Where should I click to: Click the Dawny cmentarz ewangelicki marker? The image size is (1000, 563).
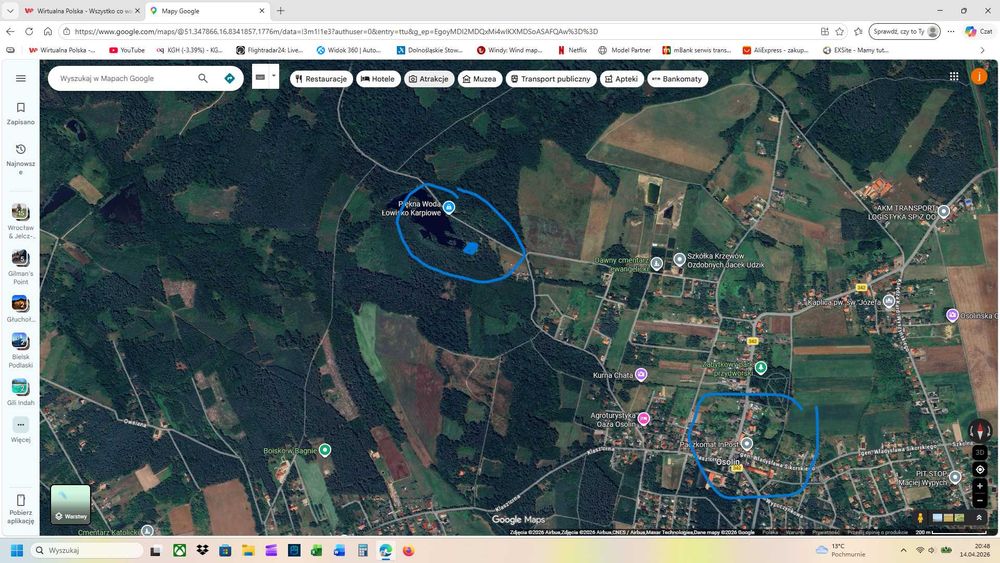coord(656,263)
